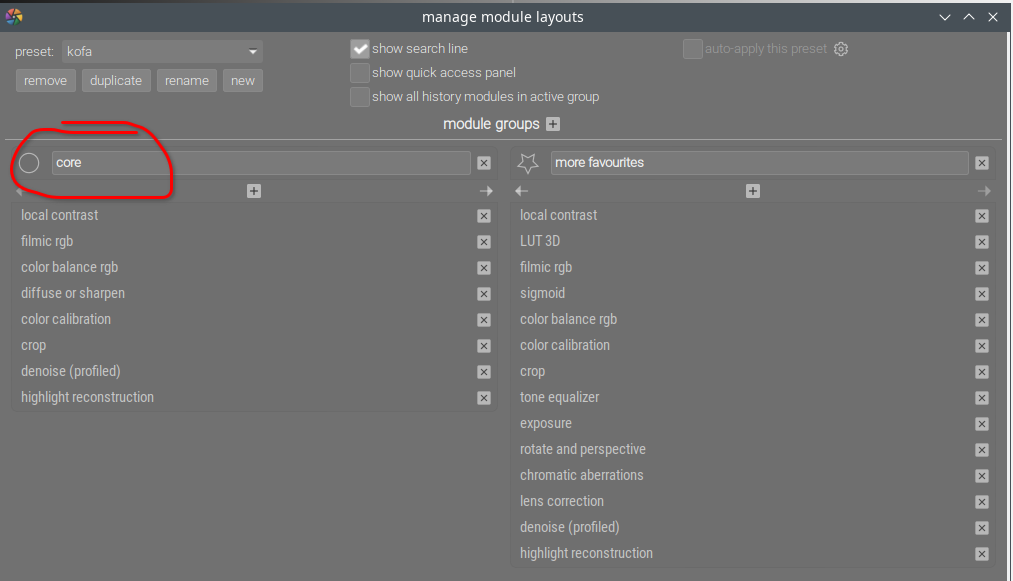The height and width of the screenshot is (581, 1013).
Task: Select lens correction entry
Action: (x=562, y=502)
